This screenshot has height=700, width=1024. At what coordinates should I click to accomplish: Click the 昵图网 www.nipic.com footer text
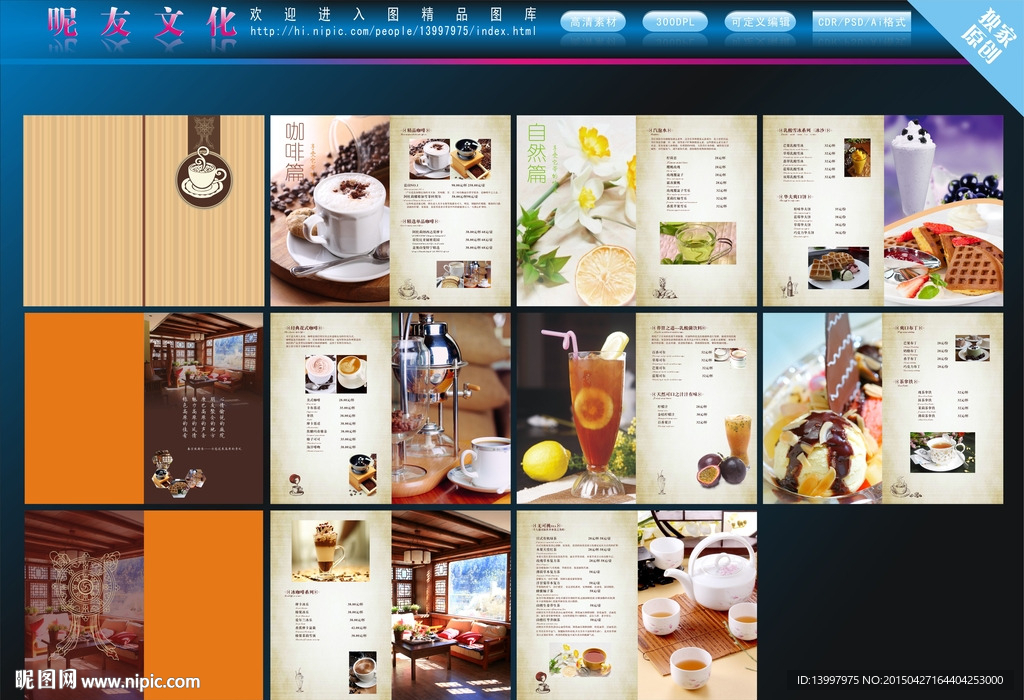click(x=108, y=680)
